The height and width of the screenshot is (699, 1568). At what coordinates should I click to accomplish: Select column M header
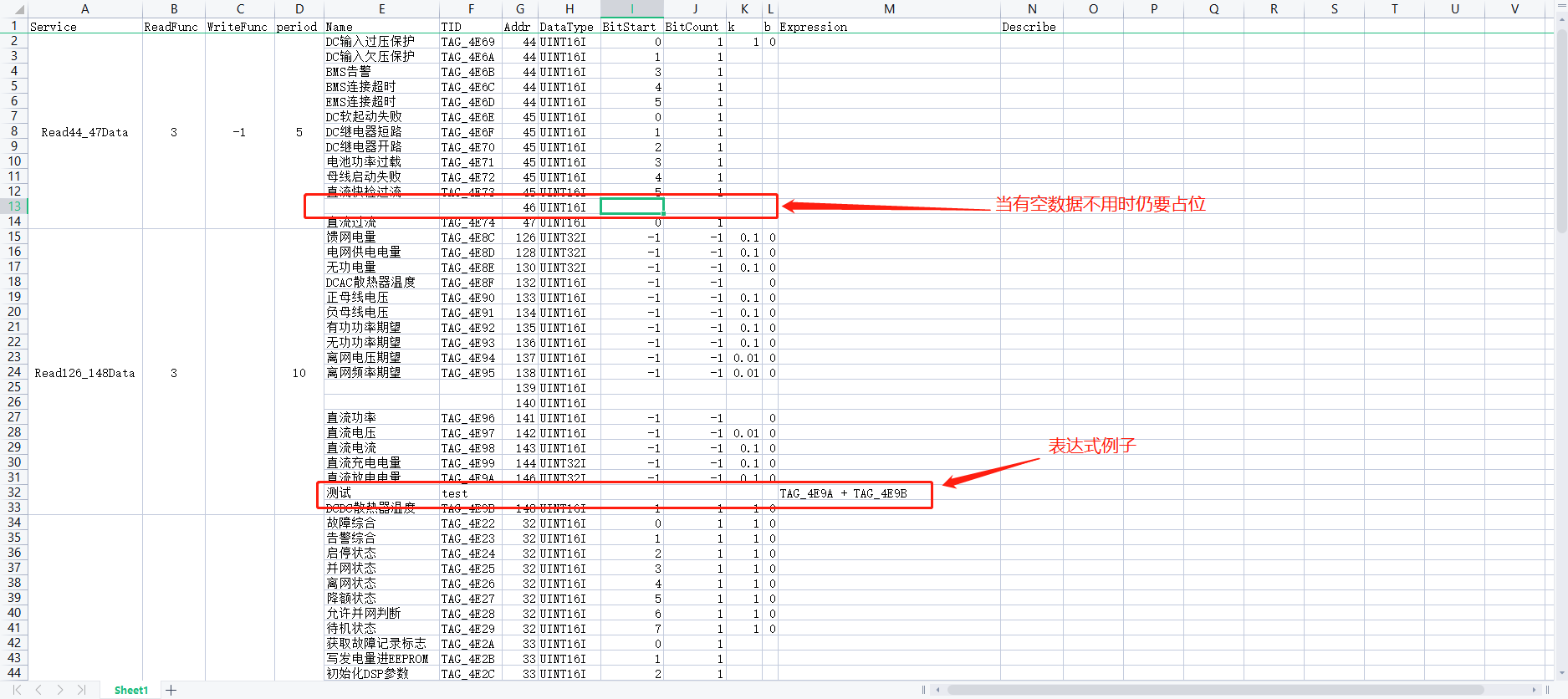[x=889, y=9]
